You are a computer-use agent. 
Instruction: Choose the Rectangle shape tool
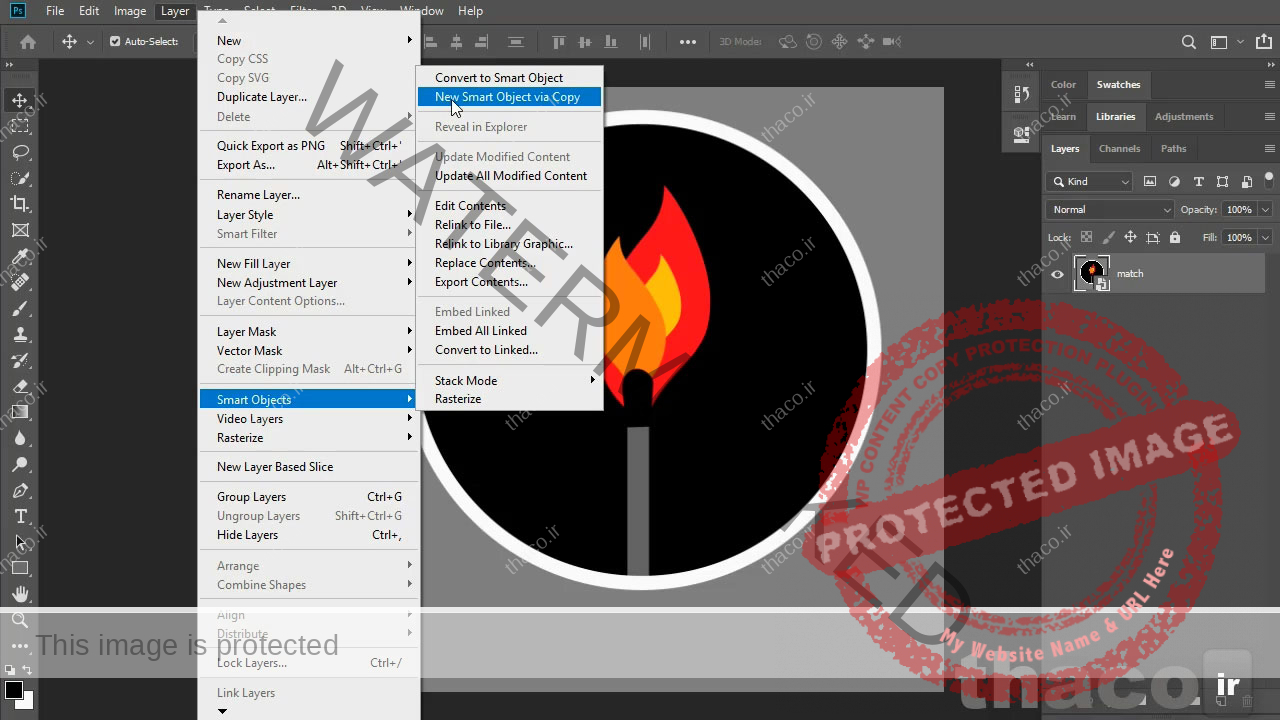click(x=20, y=568)
